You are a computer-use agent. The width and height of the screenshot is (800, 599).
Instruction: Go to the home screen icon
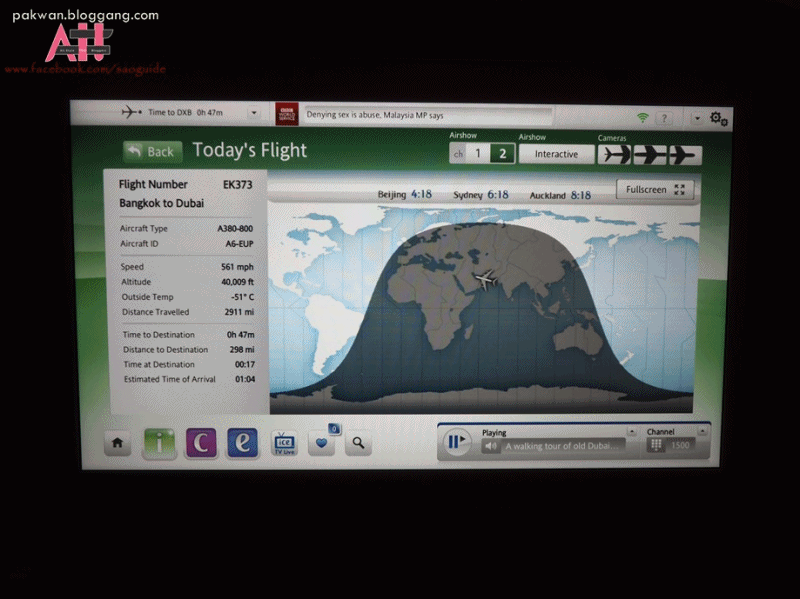[x=117, y=443]
